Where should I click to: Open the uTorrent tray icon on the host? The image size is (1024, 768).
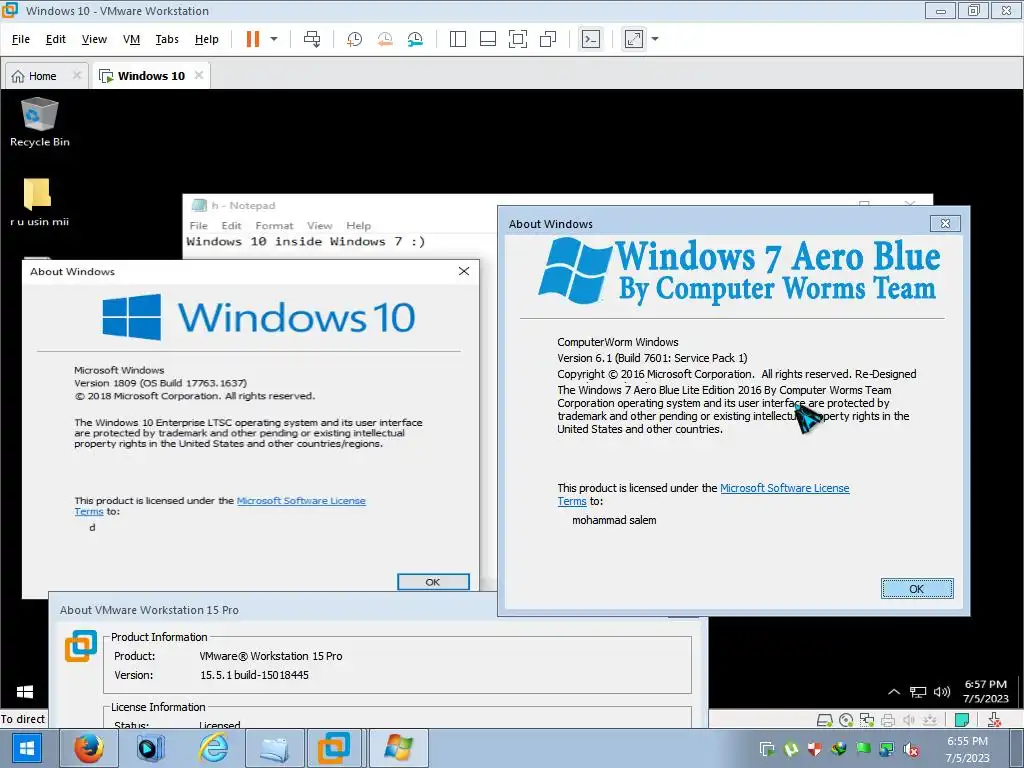(x=791, y=748)
